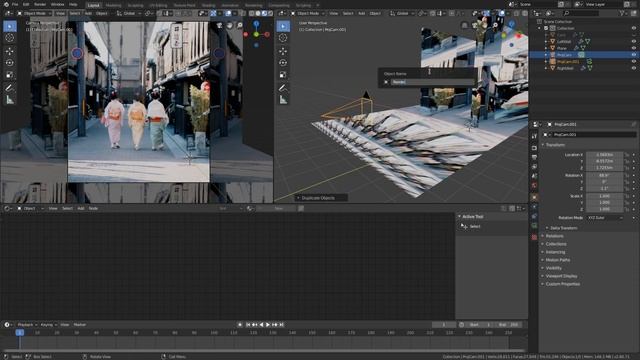Pick the Move tool in User Perspective viewport

click(283, 51)
